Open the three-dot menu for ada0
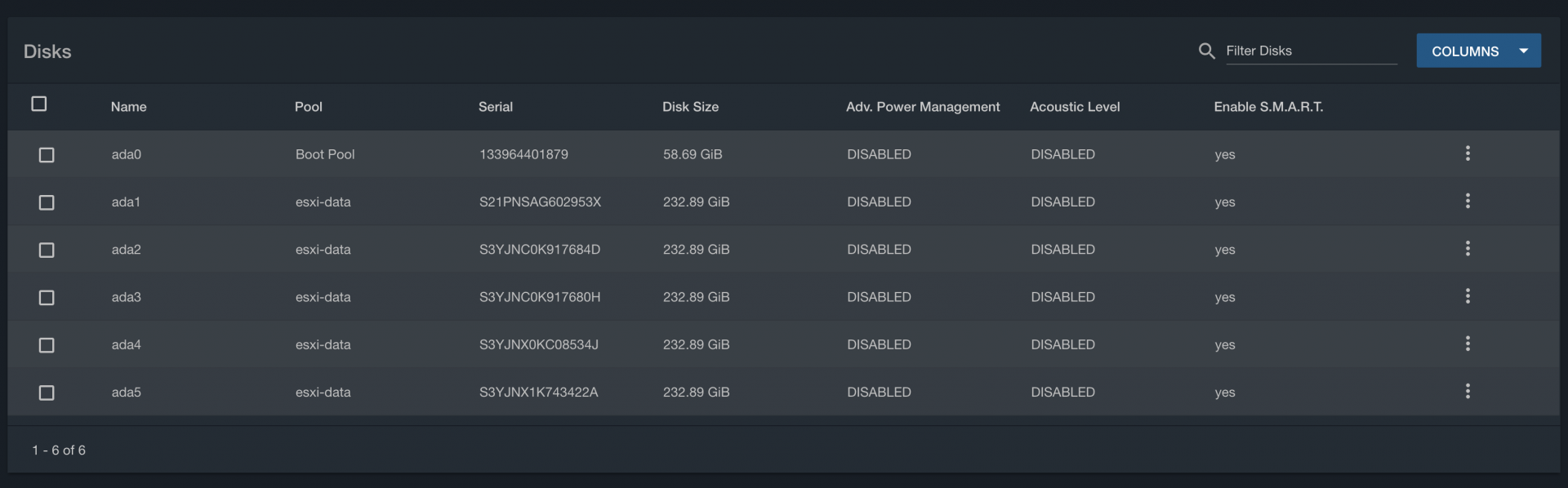The height and width of the screenshot is (488, 1568). tap(1468, 153)
